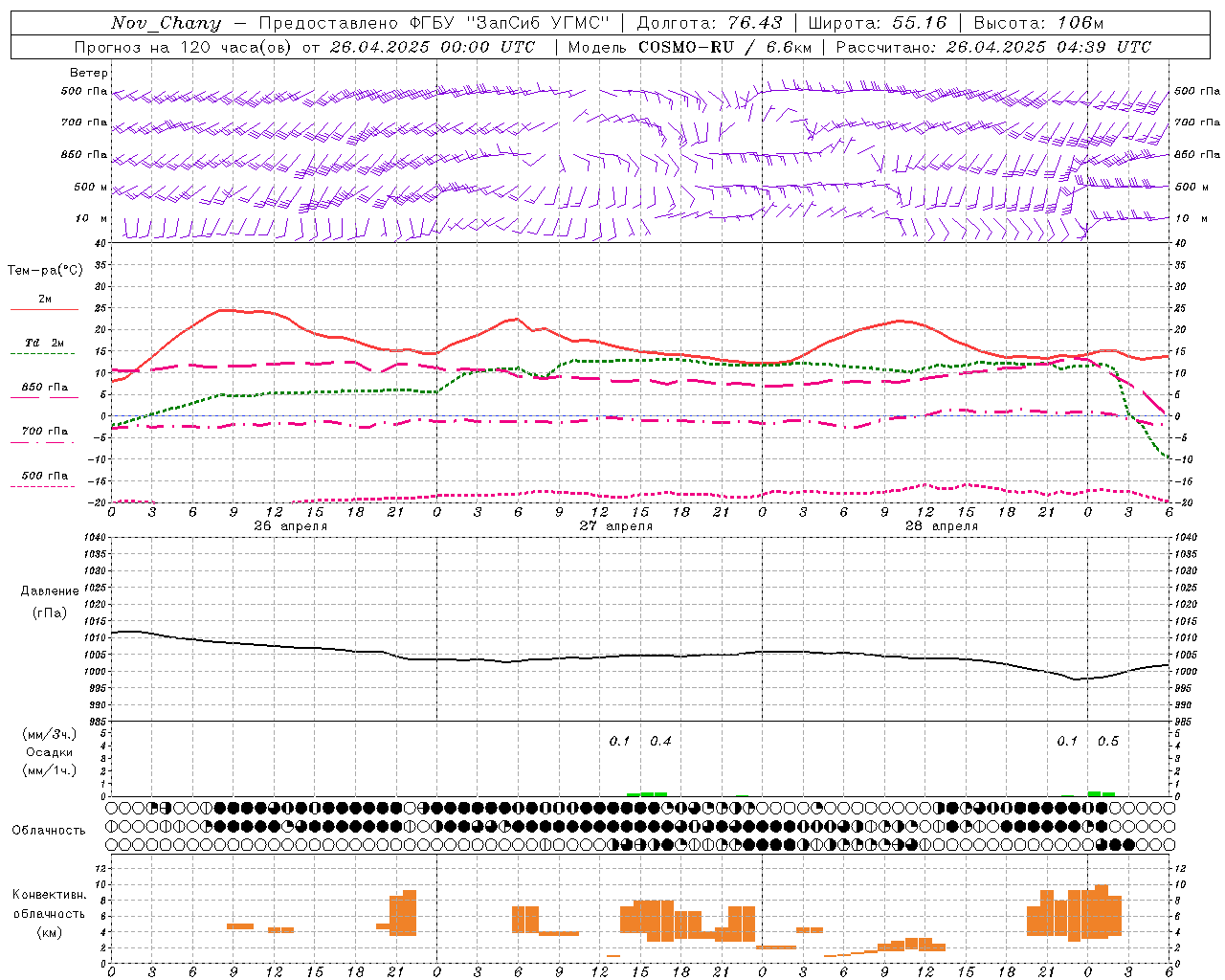Viewport: 1225px width, 980px height.
Task: Click the 'Тем-ра(°C)' temperature axis label
Action: (45, 271)
